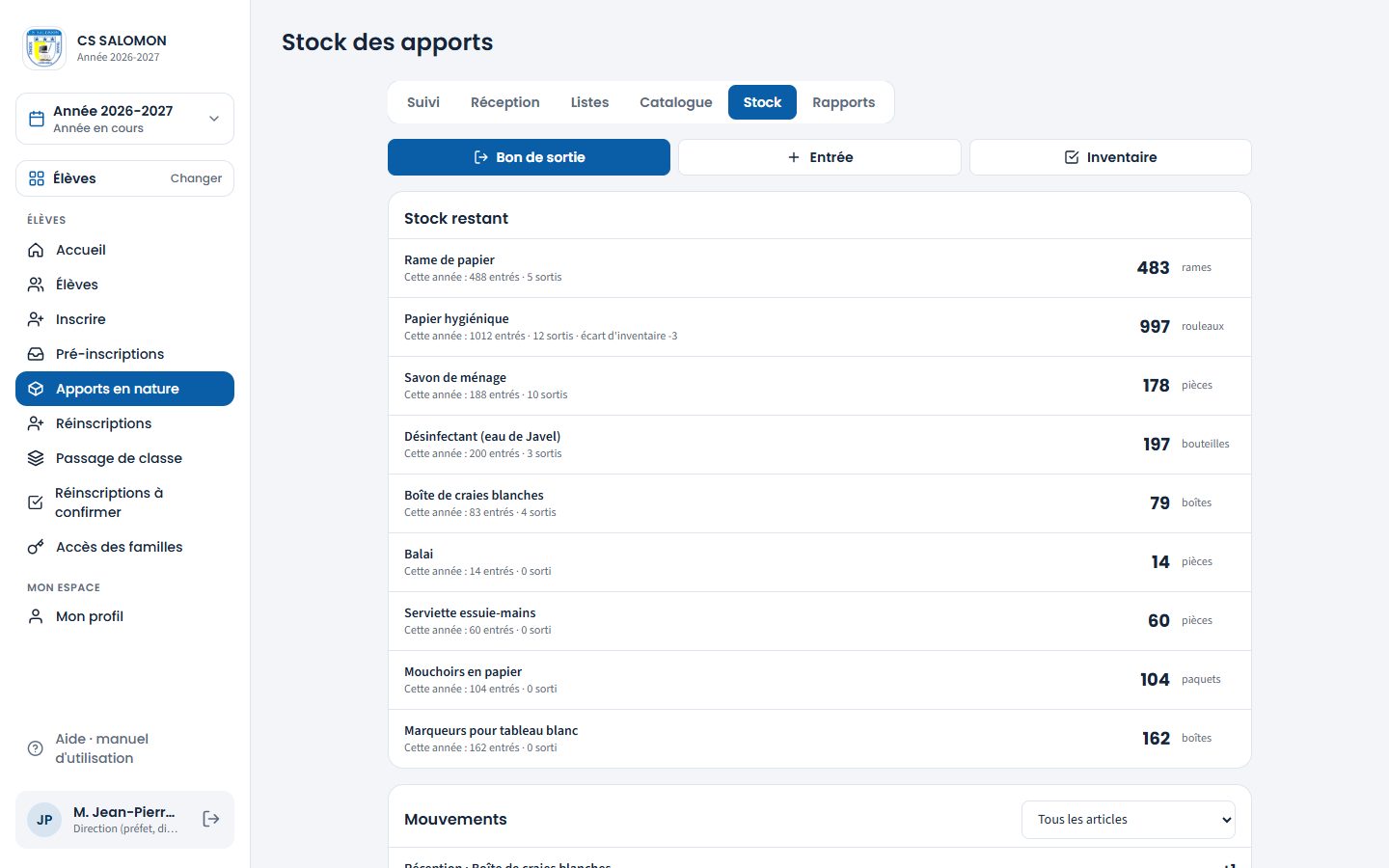This screenshot has height=868, width=1389.
Task: Click the Mouchoirs en papier item
Action: point(820,680)
